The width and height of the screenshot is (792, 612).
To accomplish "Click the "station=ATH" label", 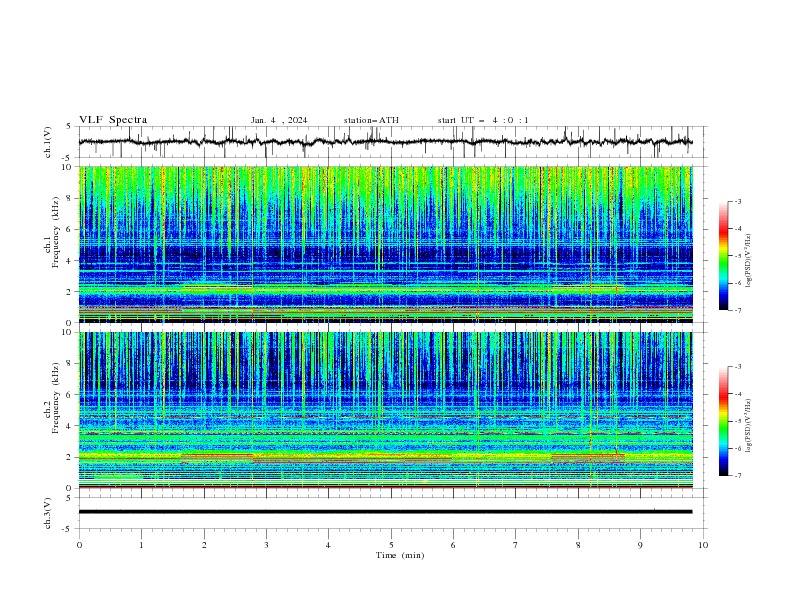I will pos(371,120).
